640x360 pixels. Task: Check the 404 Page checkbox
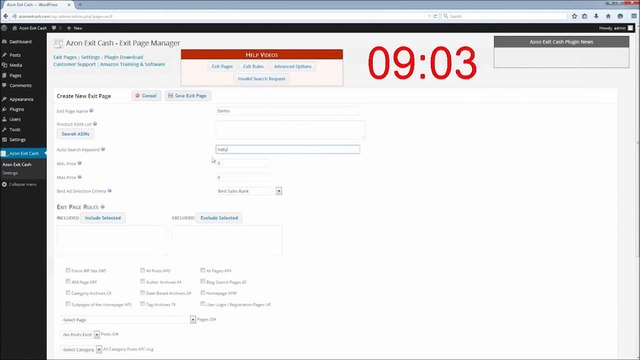click(x=68, y=281)
